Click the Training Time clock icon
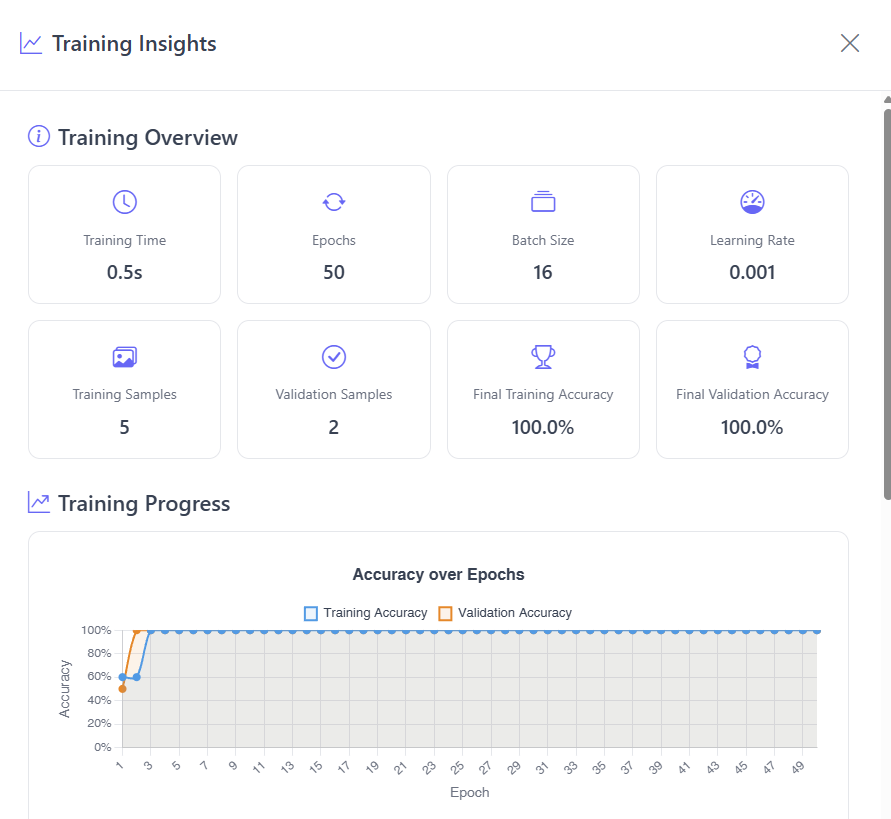The height and width of the screenshot is (819, 891). [x=124, y=201]
